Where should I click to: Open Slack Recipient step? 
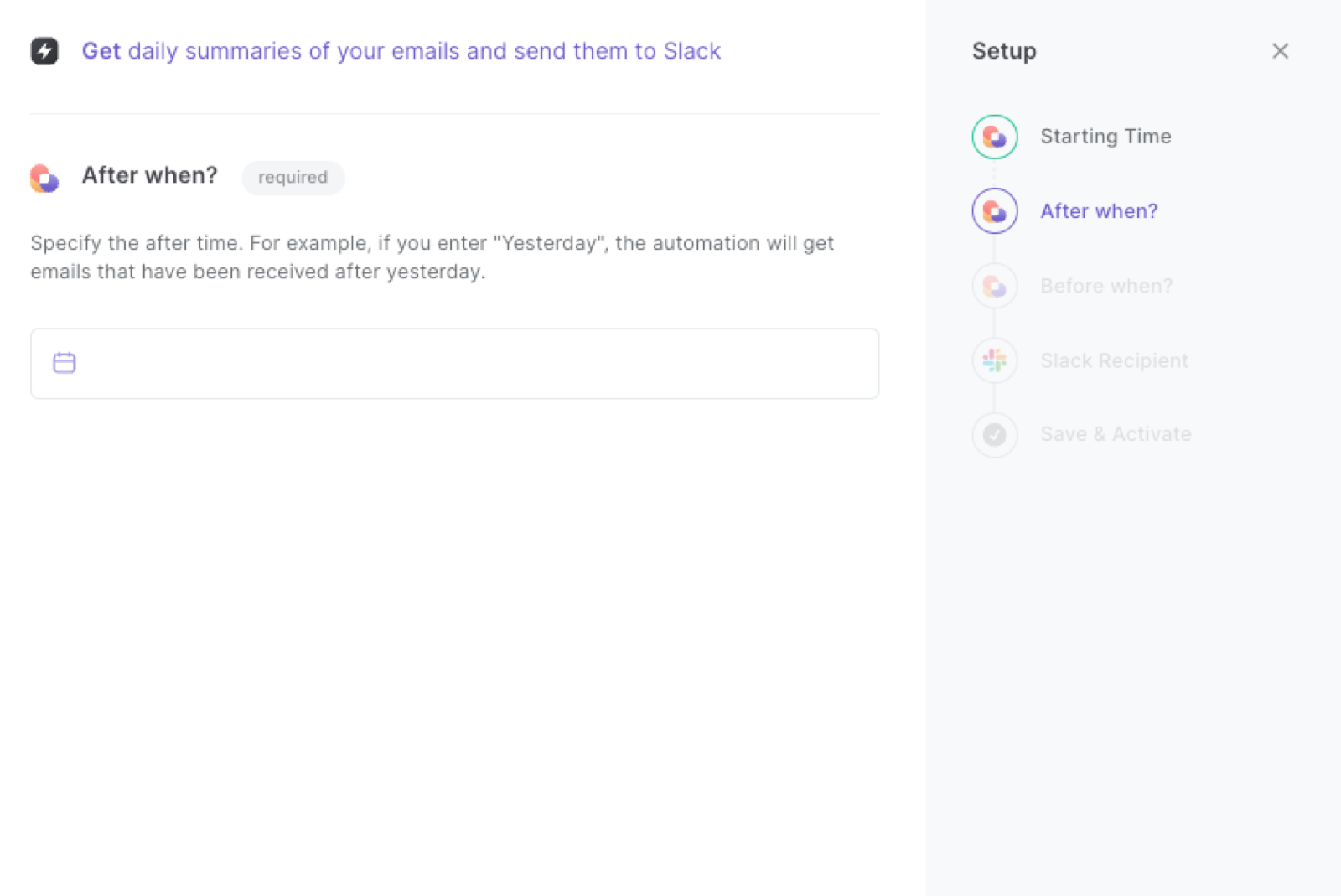click(1114, 360)
